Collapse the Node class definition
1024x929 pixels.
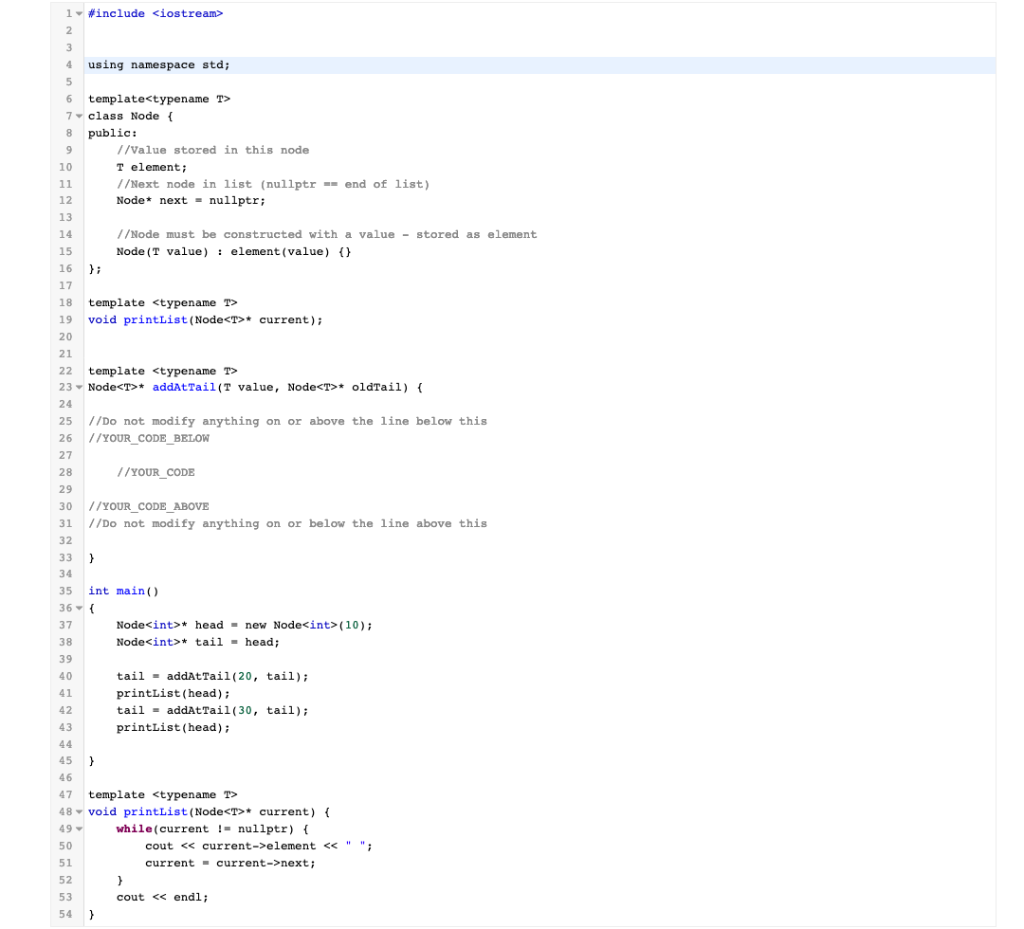78,115
